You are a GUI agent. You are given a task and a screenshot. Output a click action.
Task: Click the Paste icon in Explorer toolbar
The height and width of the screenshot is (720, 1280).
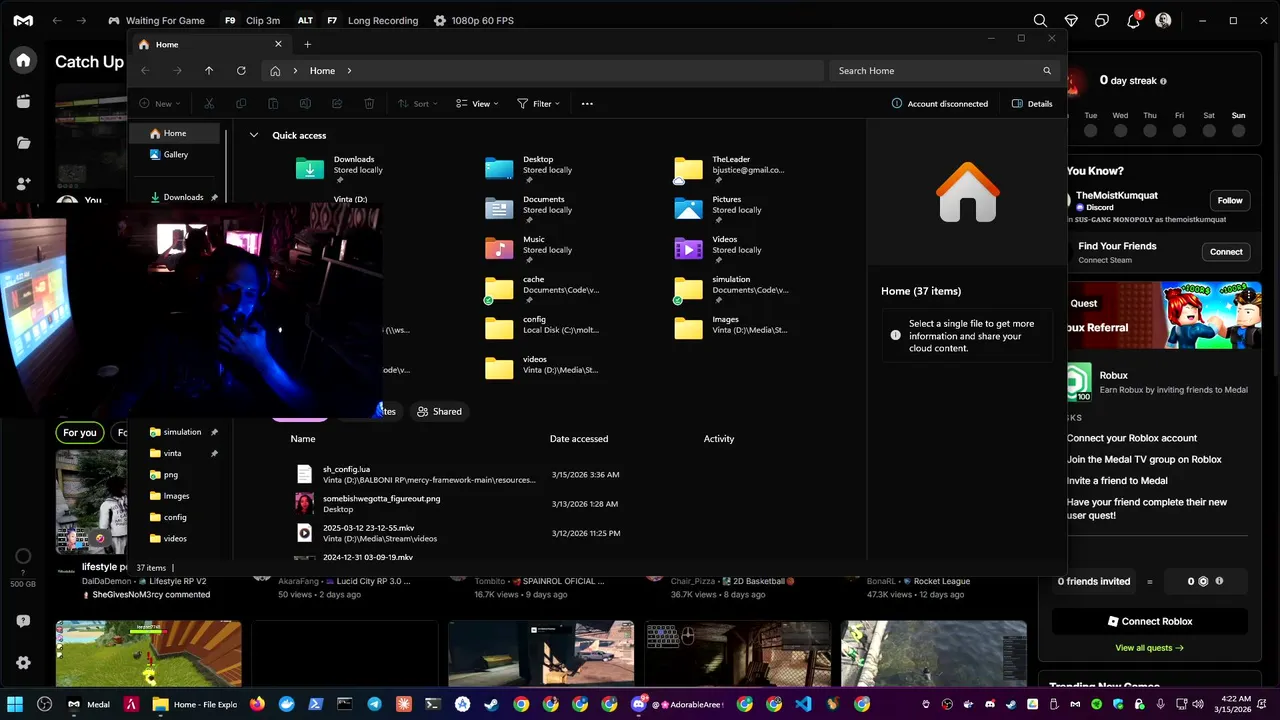pyautogui.click(x=273, y=103)
